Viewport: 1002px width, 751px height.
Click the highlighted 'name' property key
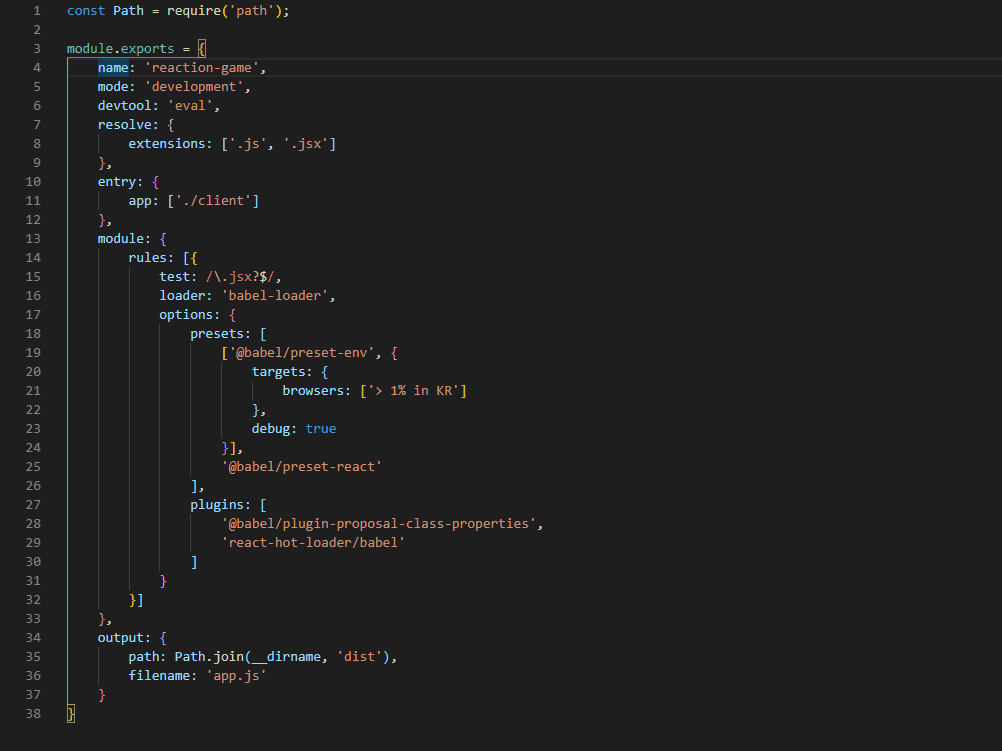coord(113,68)
